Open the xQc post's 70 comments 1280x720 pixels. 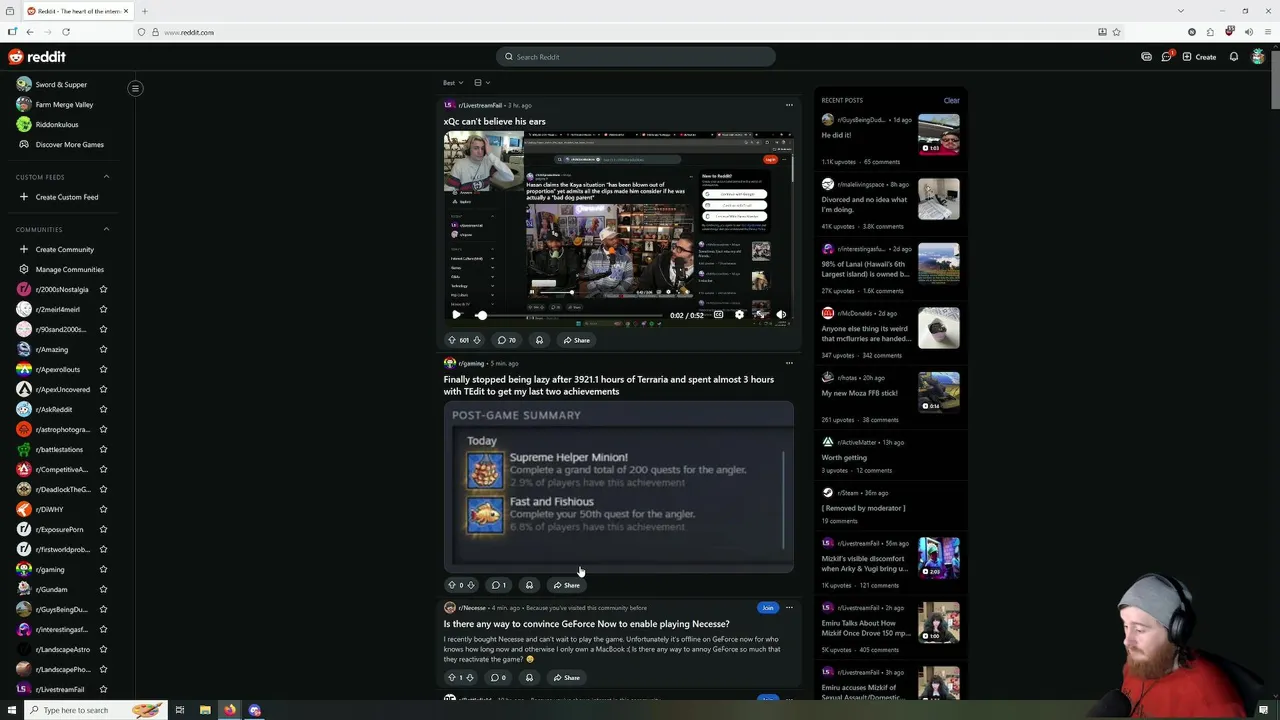(x=507, y=340)
